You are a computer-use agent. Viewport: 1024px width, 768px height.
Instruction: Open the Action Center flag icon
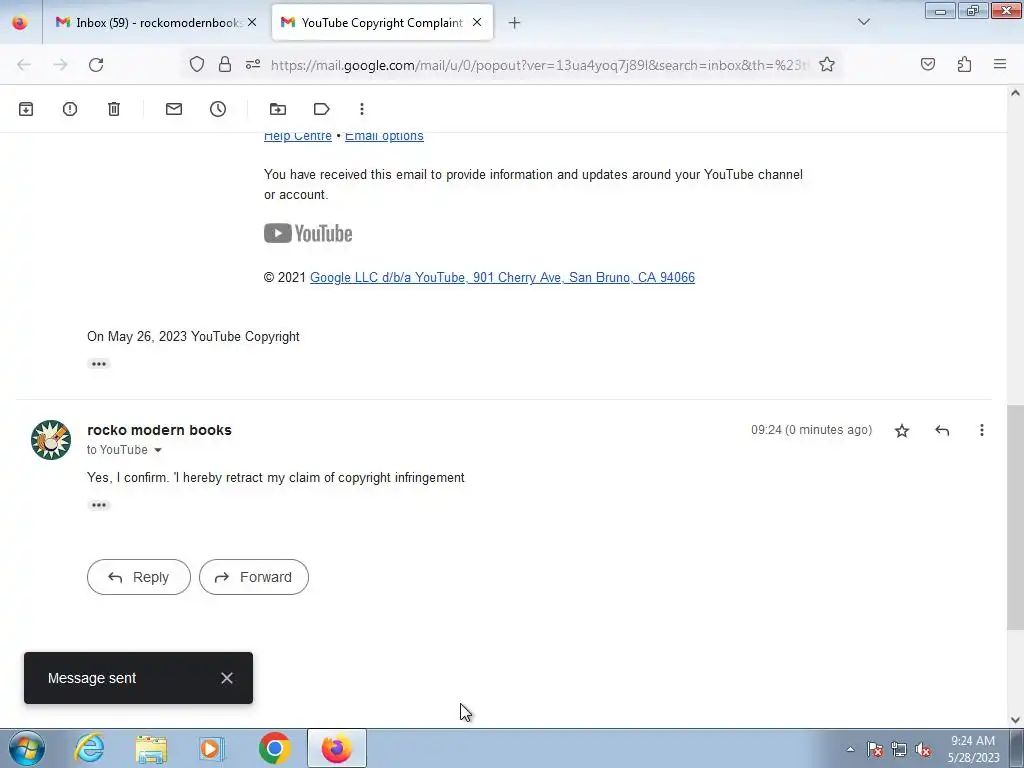pos(875,749)
